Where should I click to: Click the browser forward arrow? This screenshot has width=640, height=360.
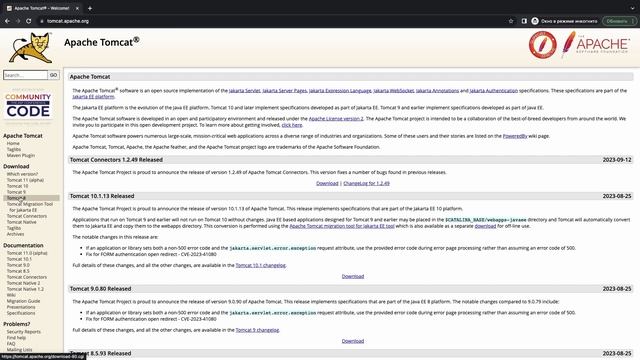18,21
